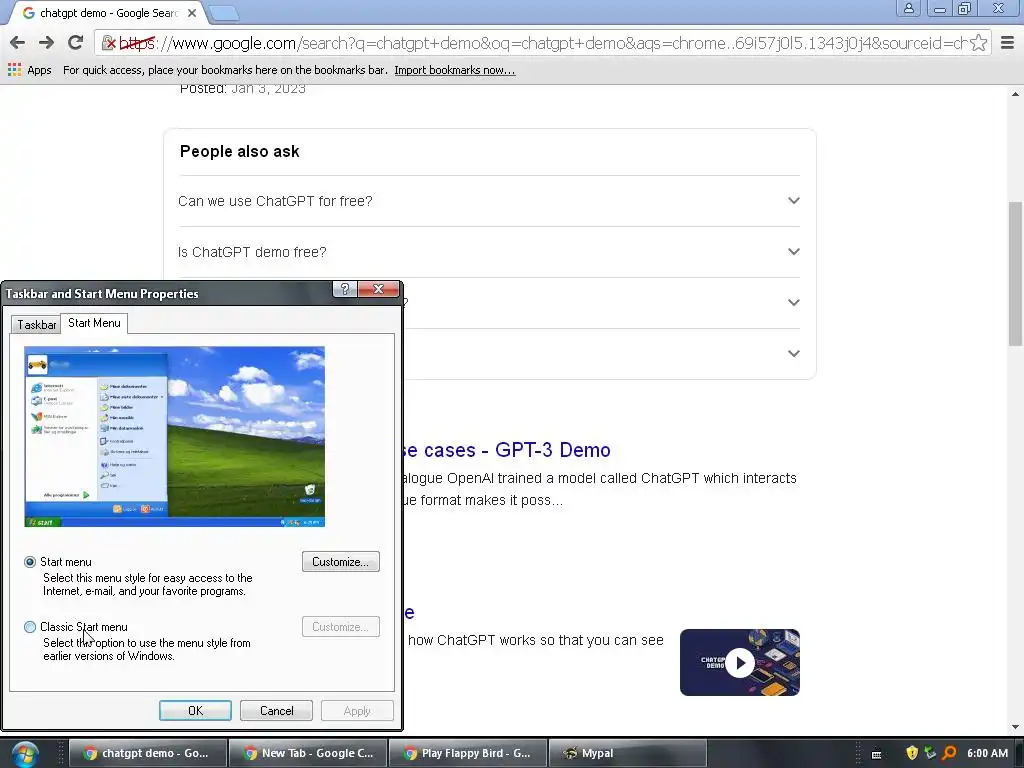Open a new tab with the new-tab button
This screenshot has width=1024, height=768.
tap(224, 13)
